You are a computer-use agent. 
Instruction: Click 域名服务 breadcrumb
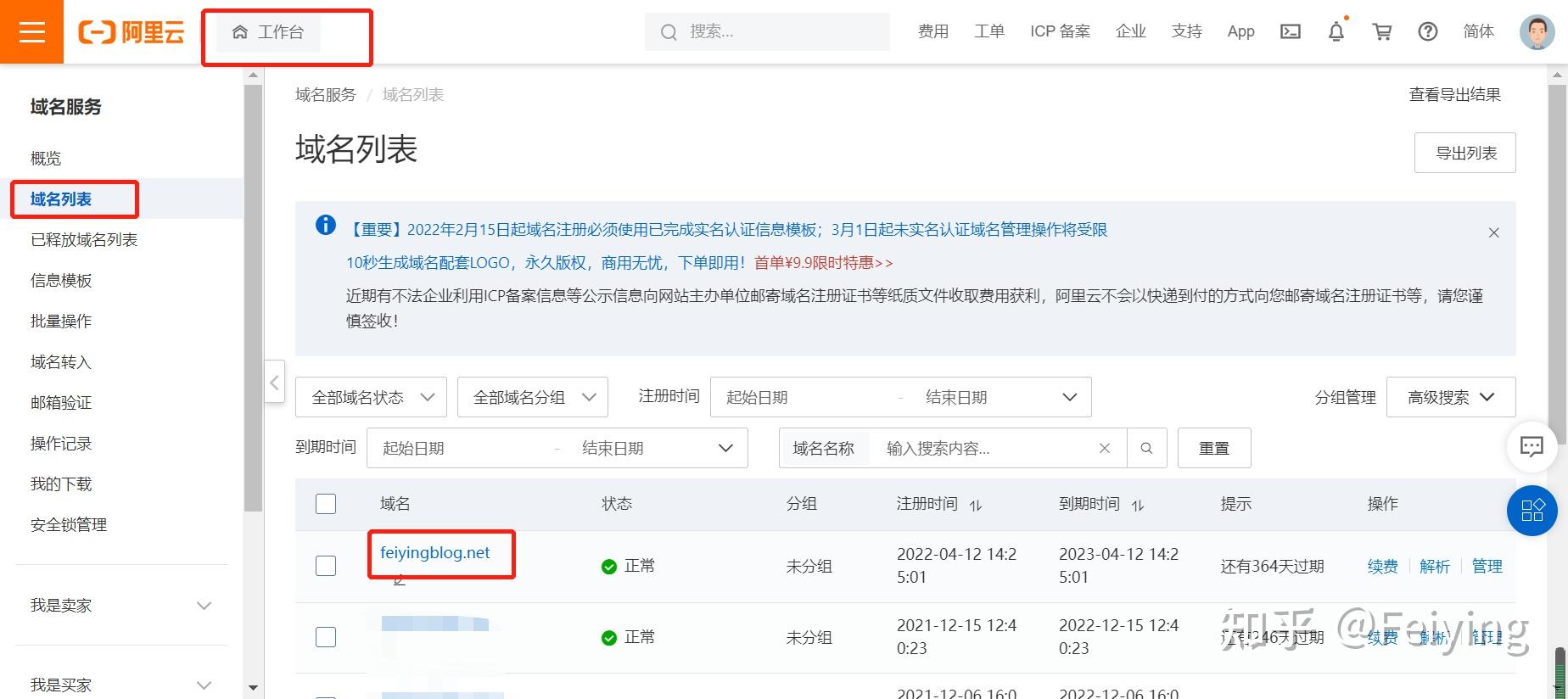click(326, 95)
